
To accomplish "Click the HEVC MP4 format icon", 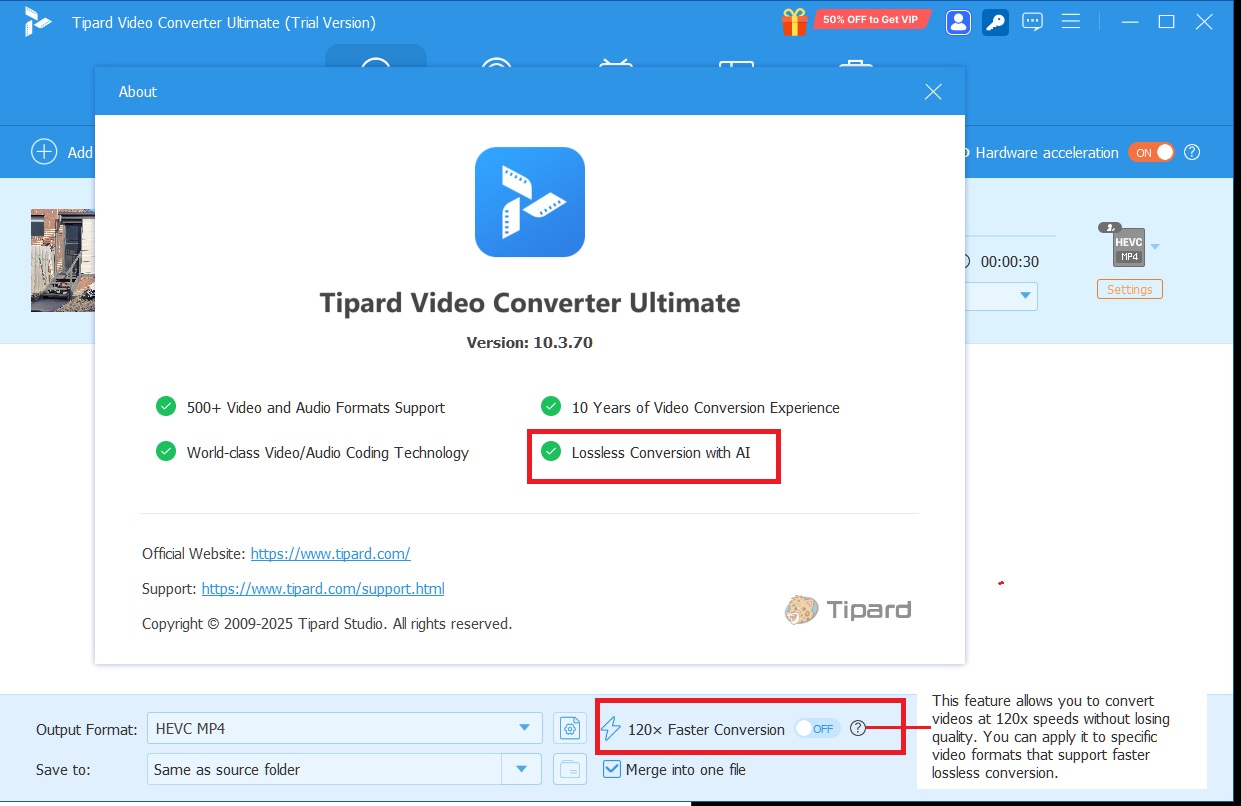I will coord(1127,246).
